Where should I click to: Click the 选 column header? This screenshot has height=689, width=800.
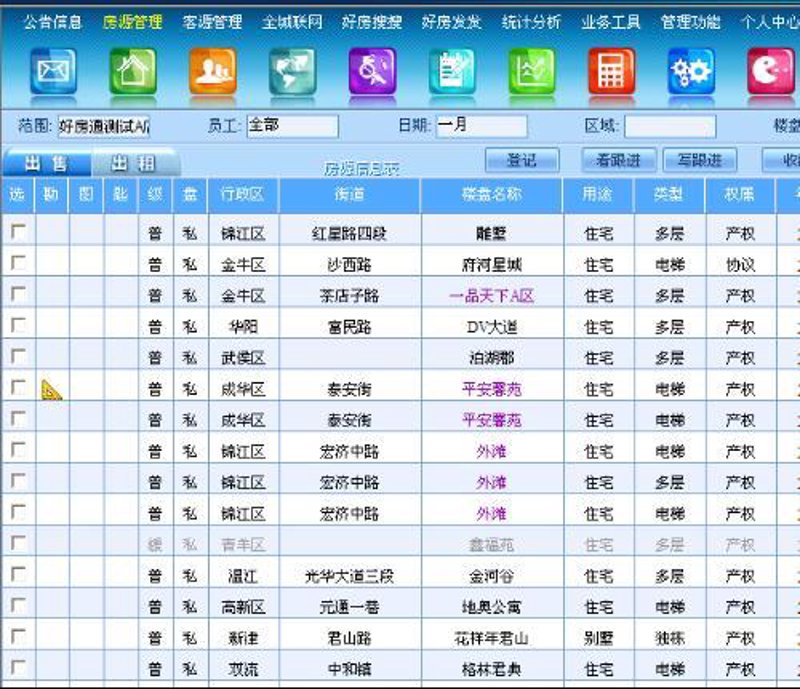17,194
